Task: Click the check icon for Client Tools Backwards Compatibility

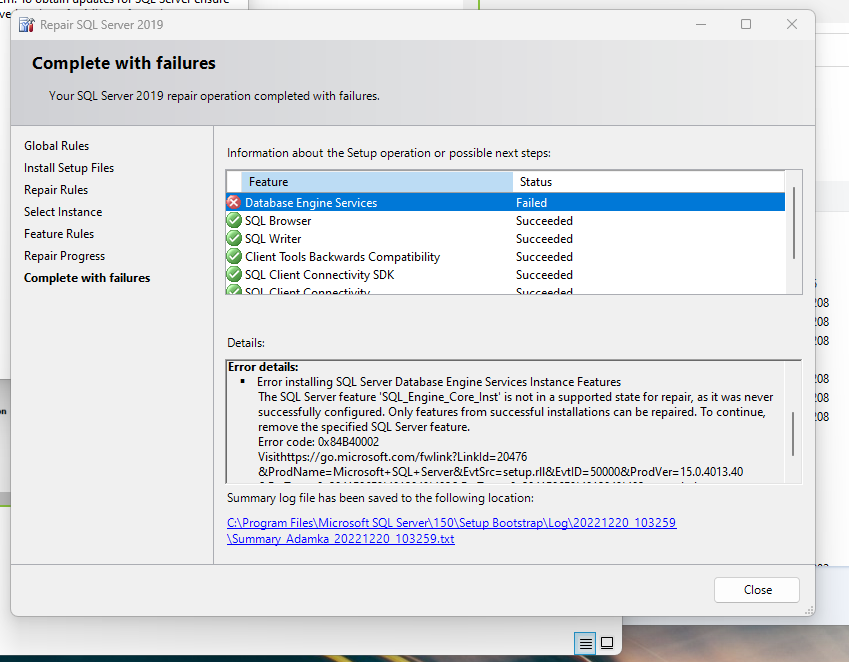Action: (234, 256)
